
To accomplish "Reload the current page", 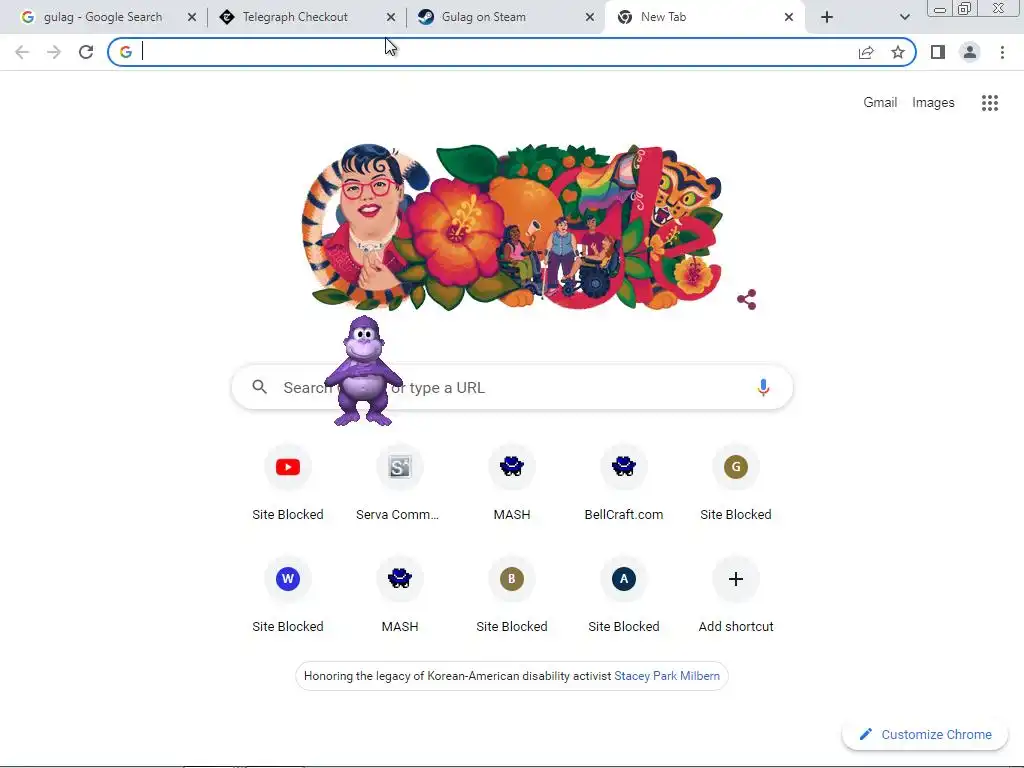I will tap(86, 52).
